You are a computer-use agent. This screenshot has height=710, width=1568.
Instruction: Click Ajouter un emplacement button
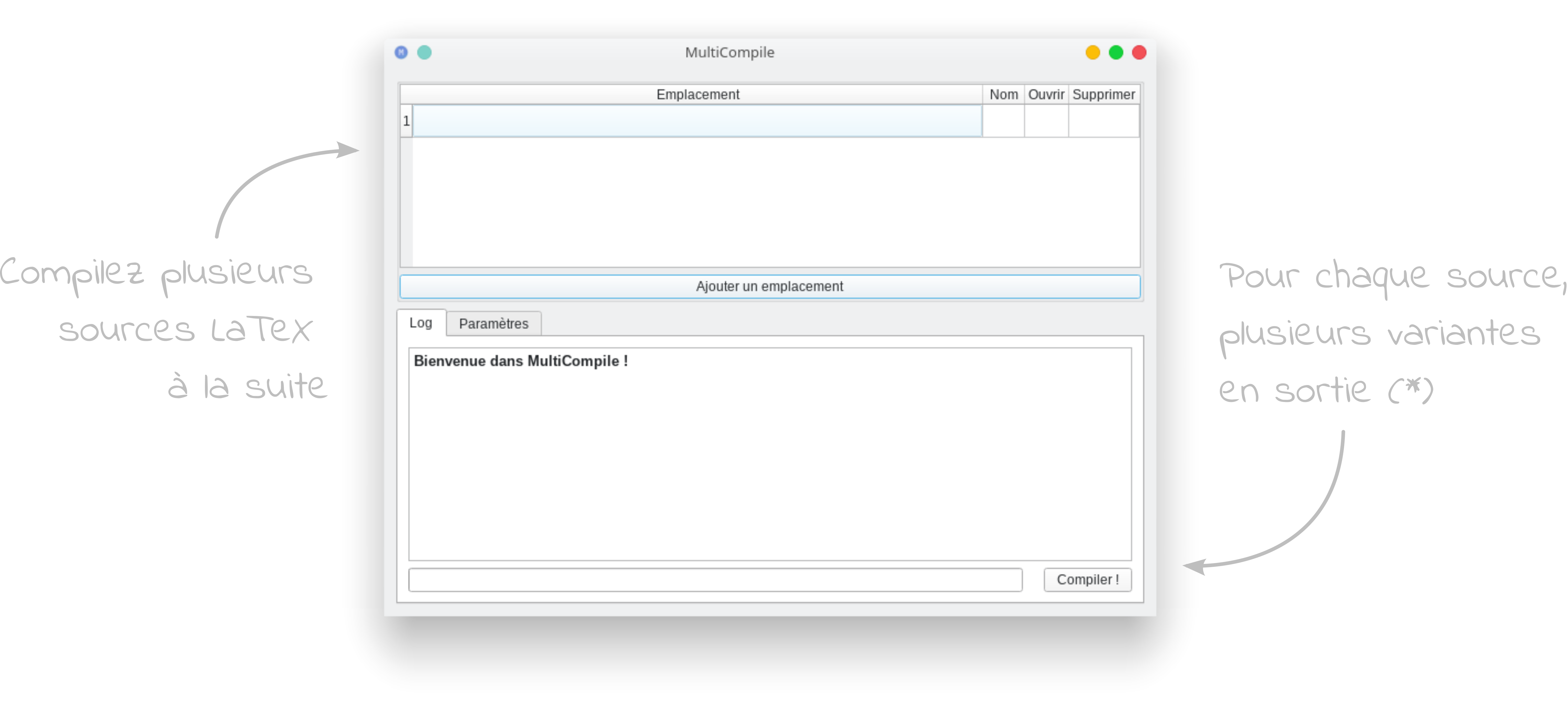pyautogui.click(x=769, y=287)
